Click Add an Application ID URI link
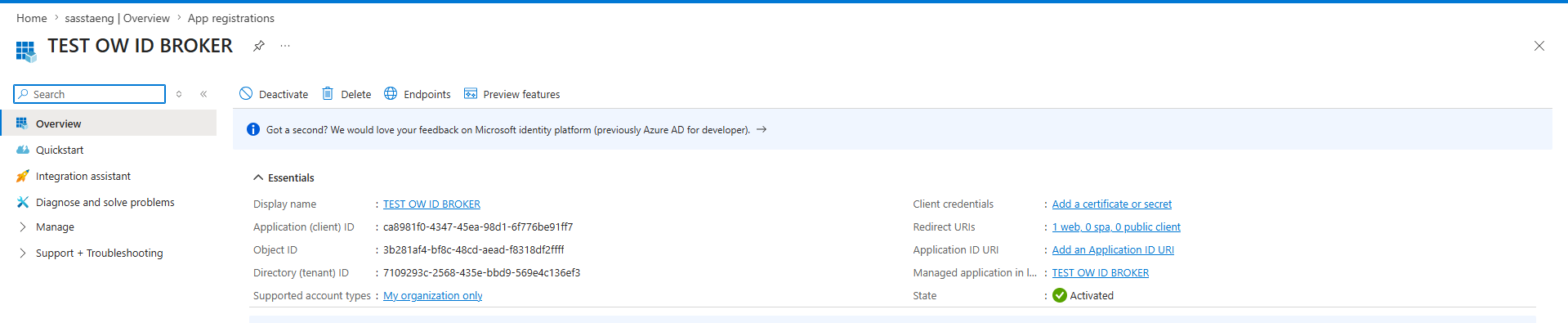Image resolution: width=1568 pixels, height=323 pixels. point(1113,250)
